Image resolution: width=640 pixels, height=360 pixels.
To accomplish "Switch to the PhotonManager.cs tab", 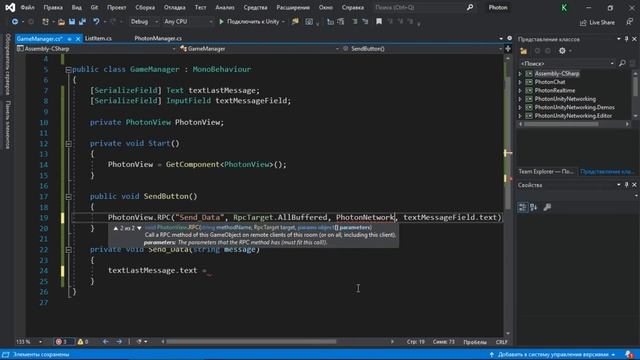I will [x=158, y=38].
